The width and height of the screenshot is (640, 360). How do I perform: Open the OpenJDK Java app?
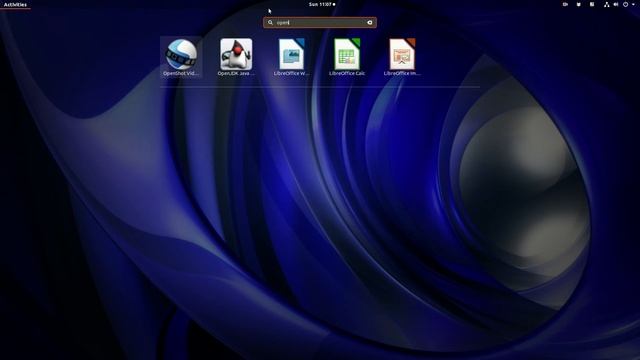(x=236, y=57)
